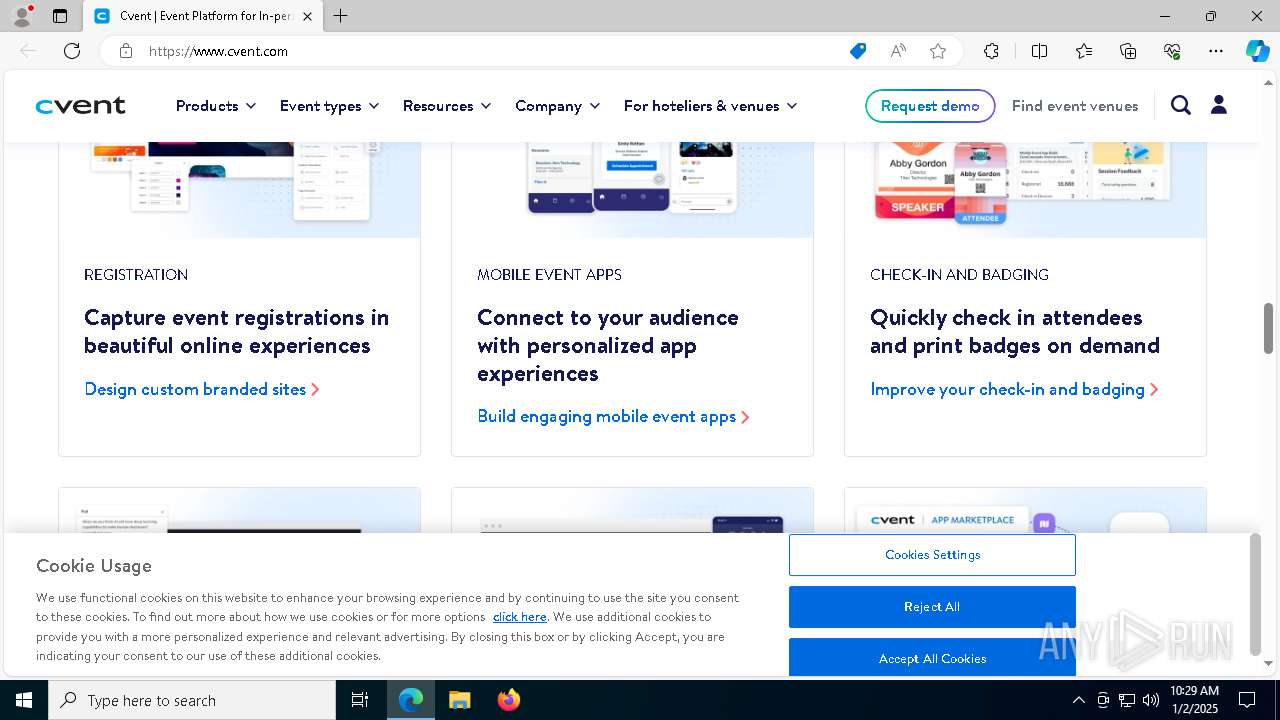Click the Reject All cookies button
This screenshot has height=720, width=1280.
click(x=932, y=607)
